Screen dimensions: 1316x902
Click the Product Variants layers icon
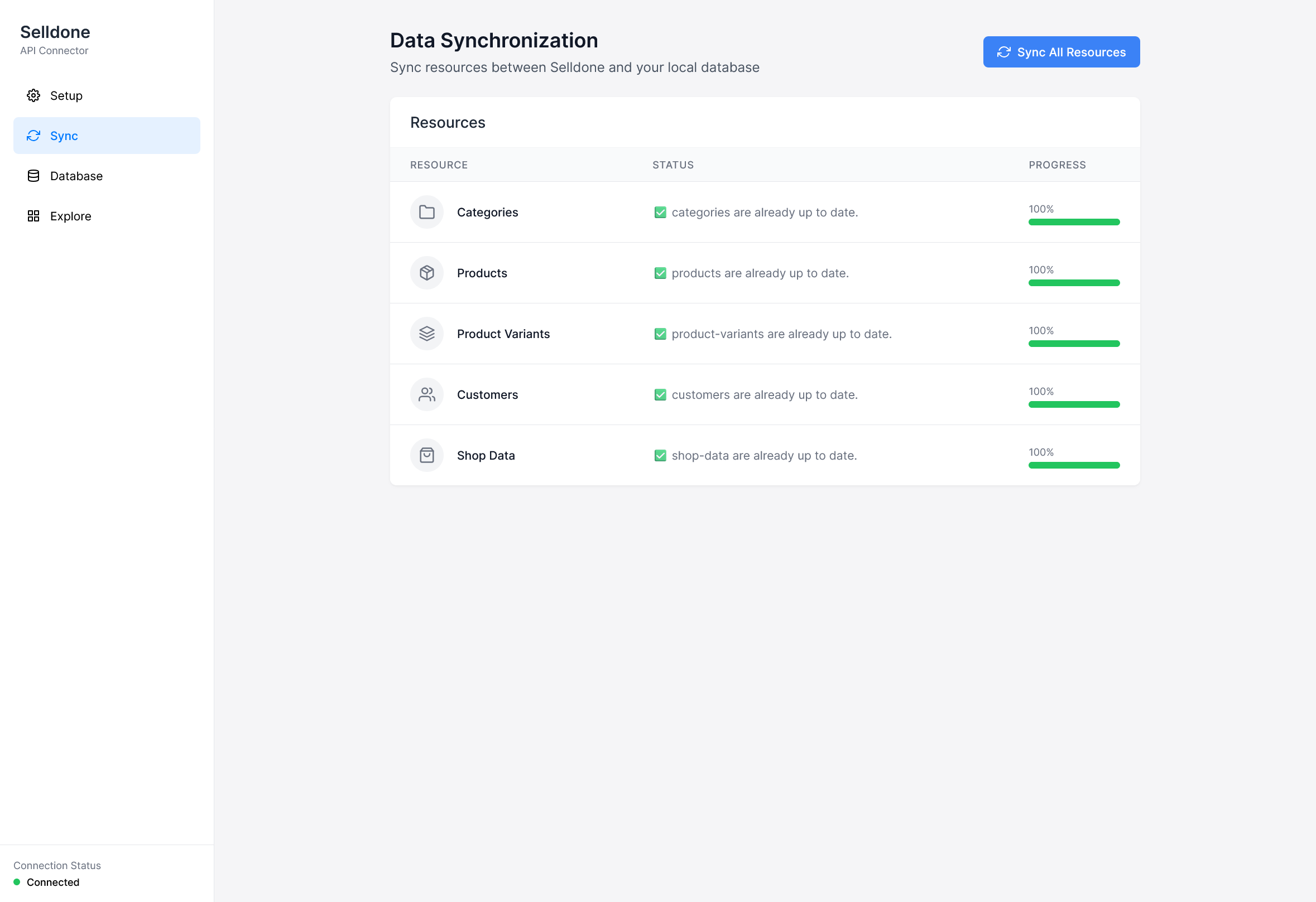[426, 334]
